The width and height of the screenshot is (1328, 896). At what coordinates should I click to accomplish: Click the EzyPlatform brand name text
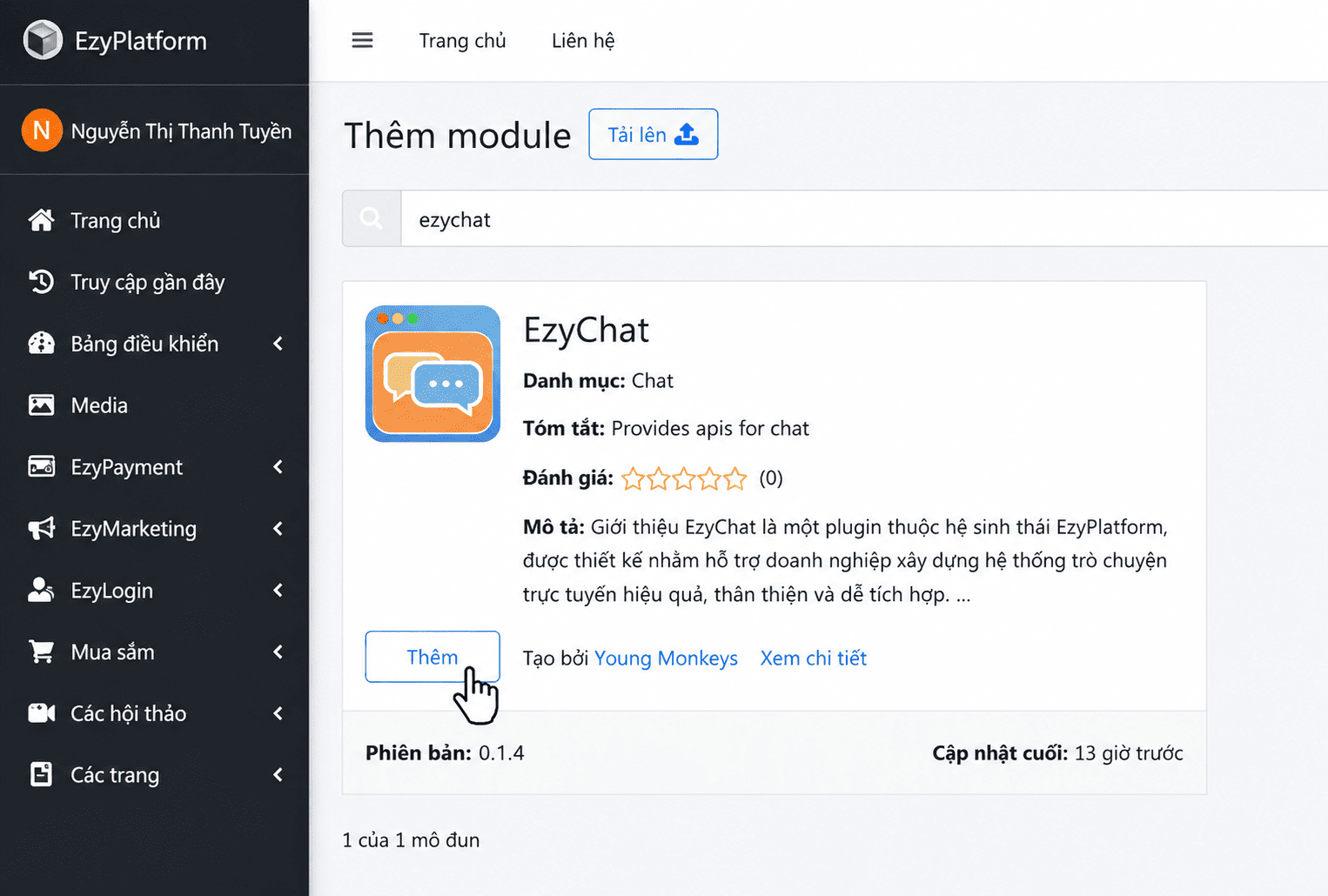(x=141, y=41)
